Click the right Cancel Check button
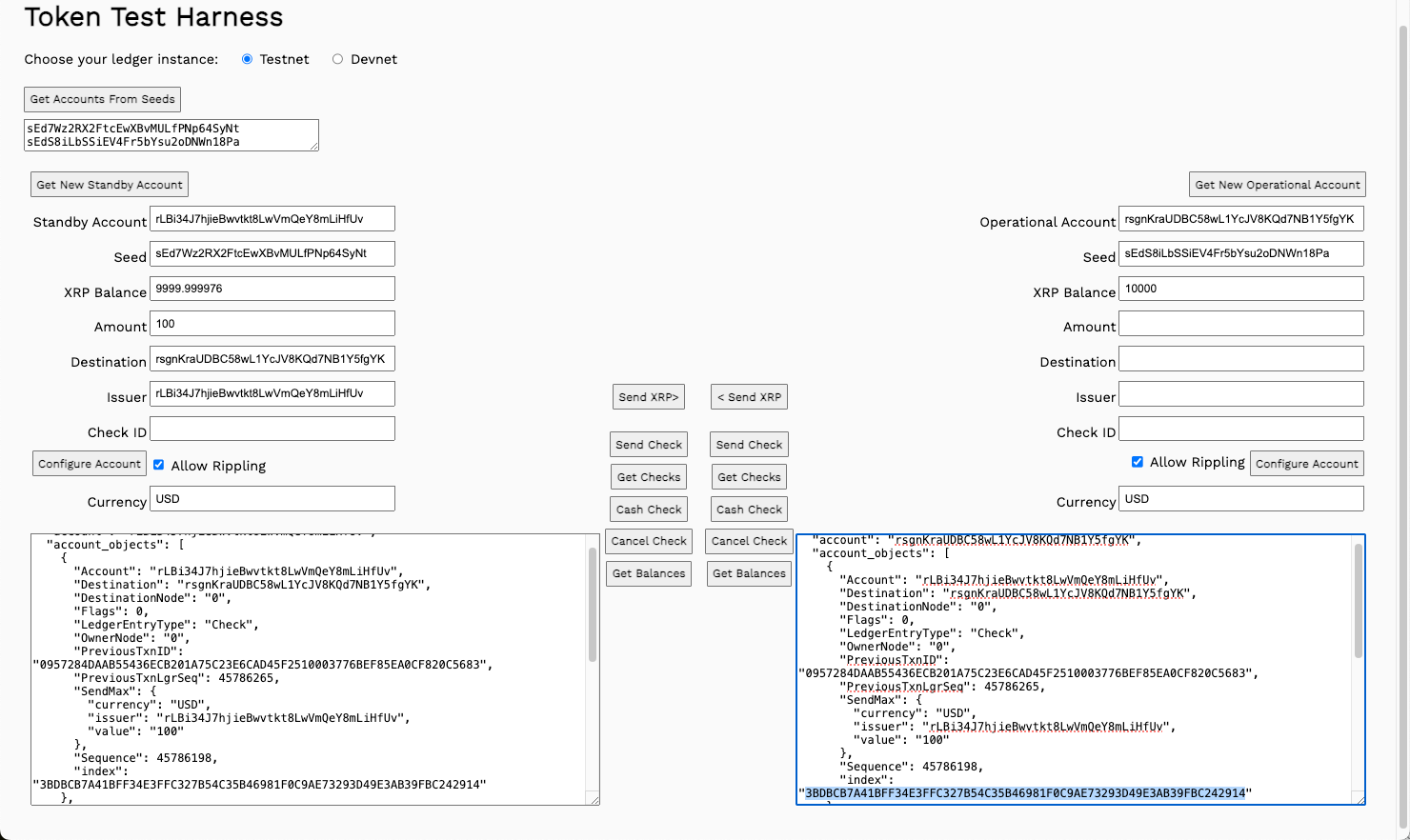The height and width of the screenshot is (840, 1410). point(749,541)
